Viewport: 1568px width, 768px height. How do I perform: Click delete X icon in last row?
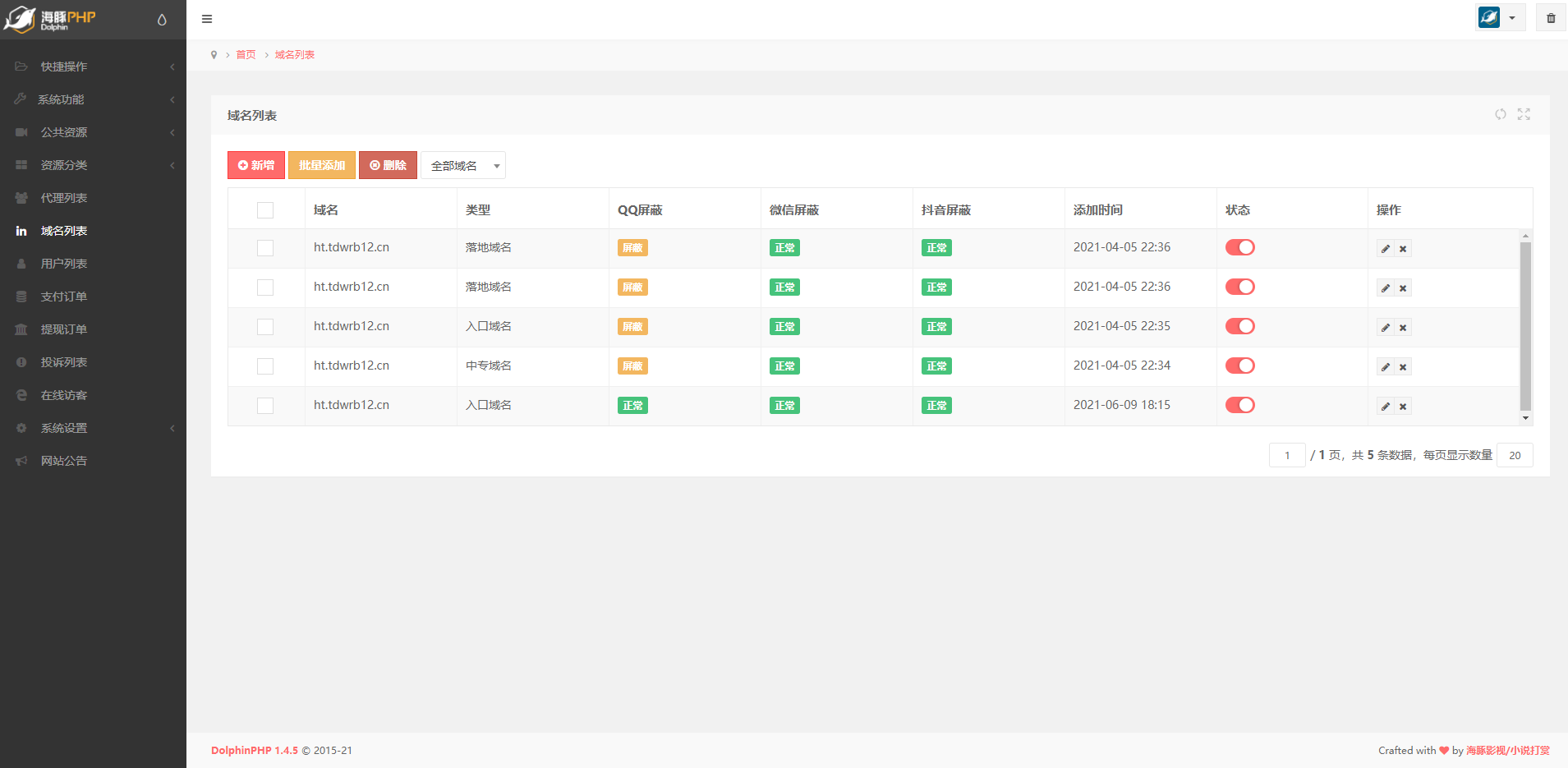tap(1403, 407)
